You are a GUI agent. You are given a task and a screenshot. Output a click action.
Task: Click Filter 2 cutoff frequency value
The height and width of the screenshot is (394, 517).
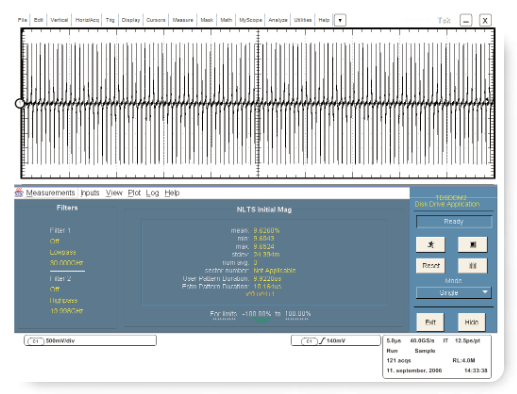(x=67, y=311)
